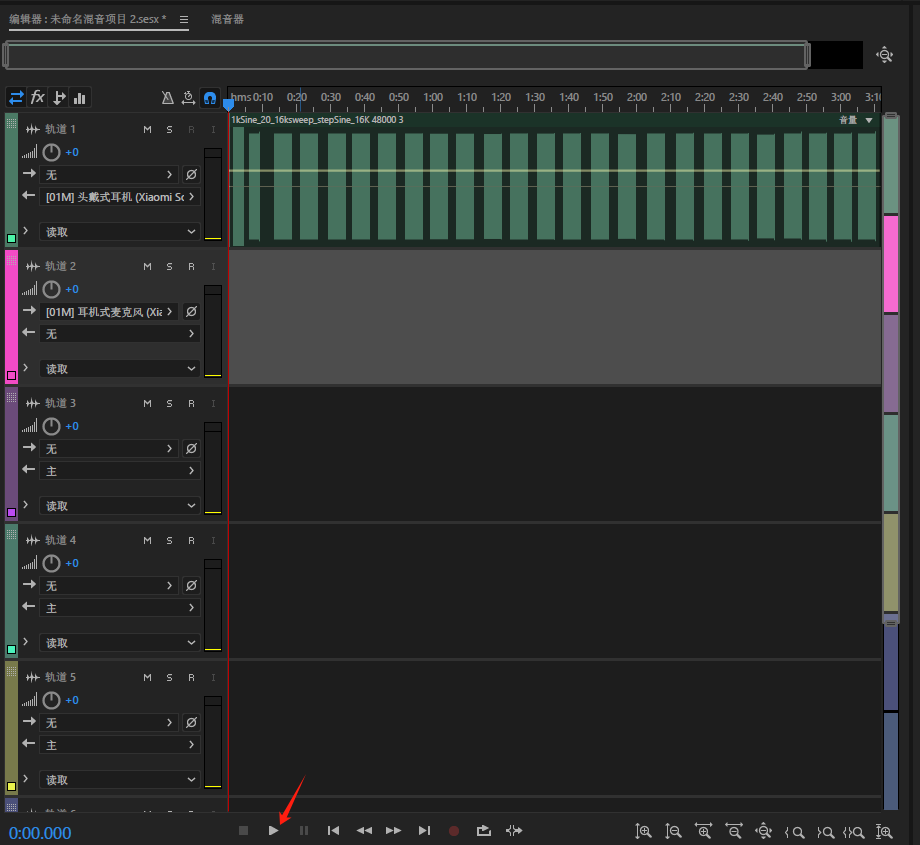Click the 0:00.000 timecode display

pyautogui.click(x=40, y=833)
